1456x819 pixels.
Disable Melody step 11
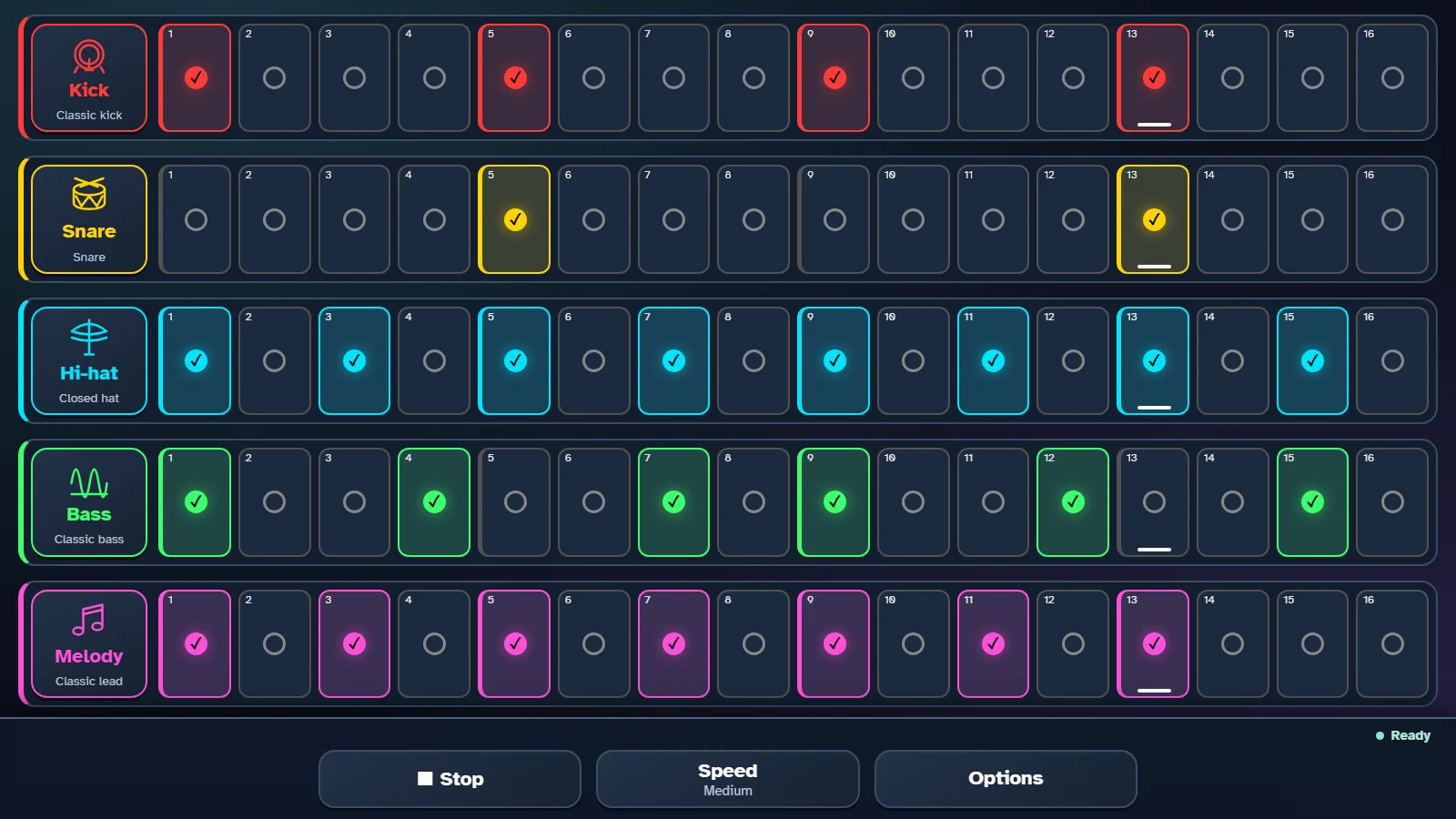(993, 644)
